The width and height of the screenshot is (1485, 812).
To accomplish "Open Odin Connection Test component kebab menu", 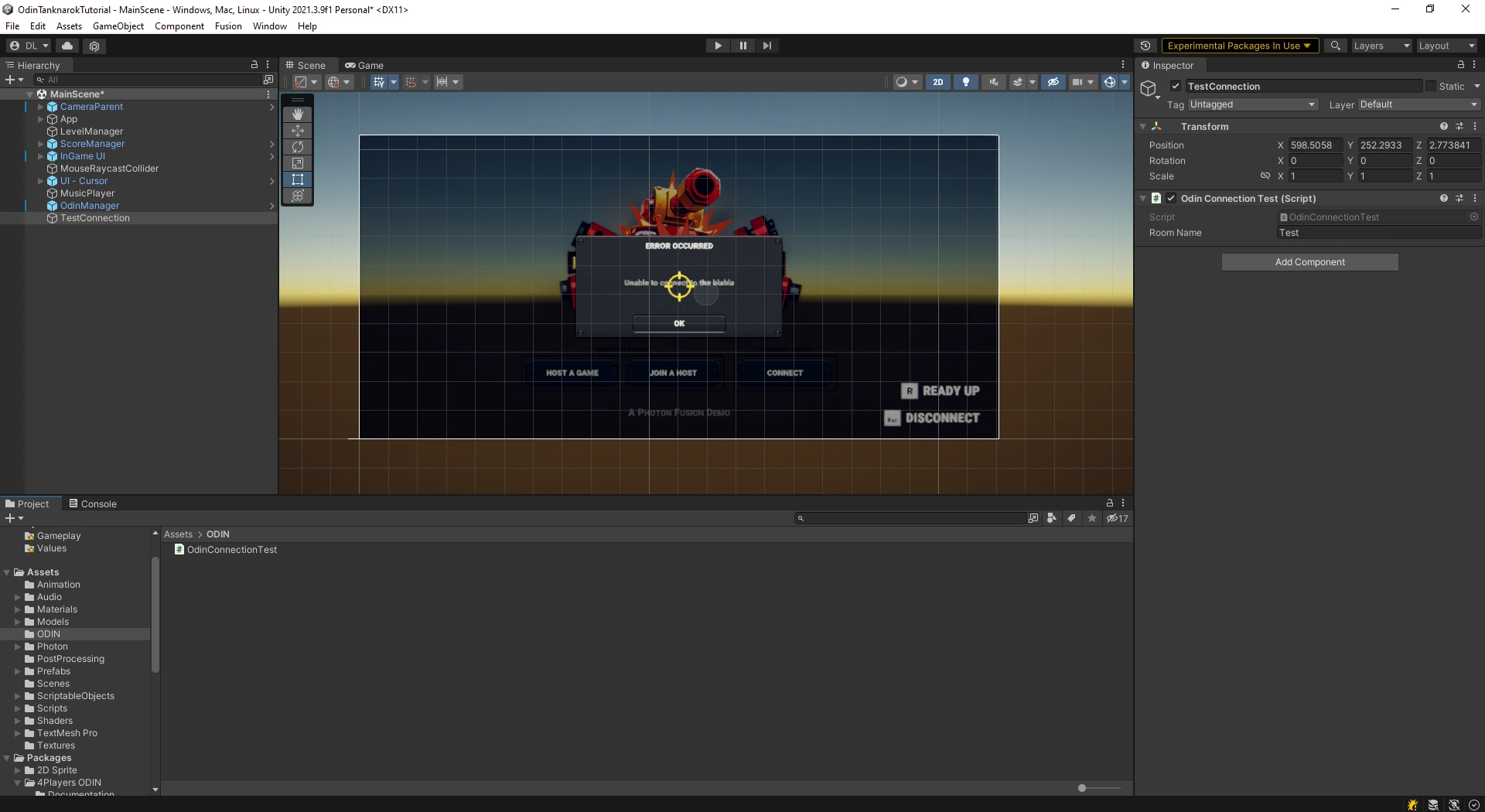I will [x=1475, y=198].
